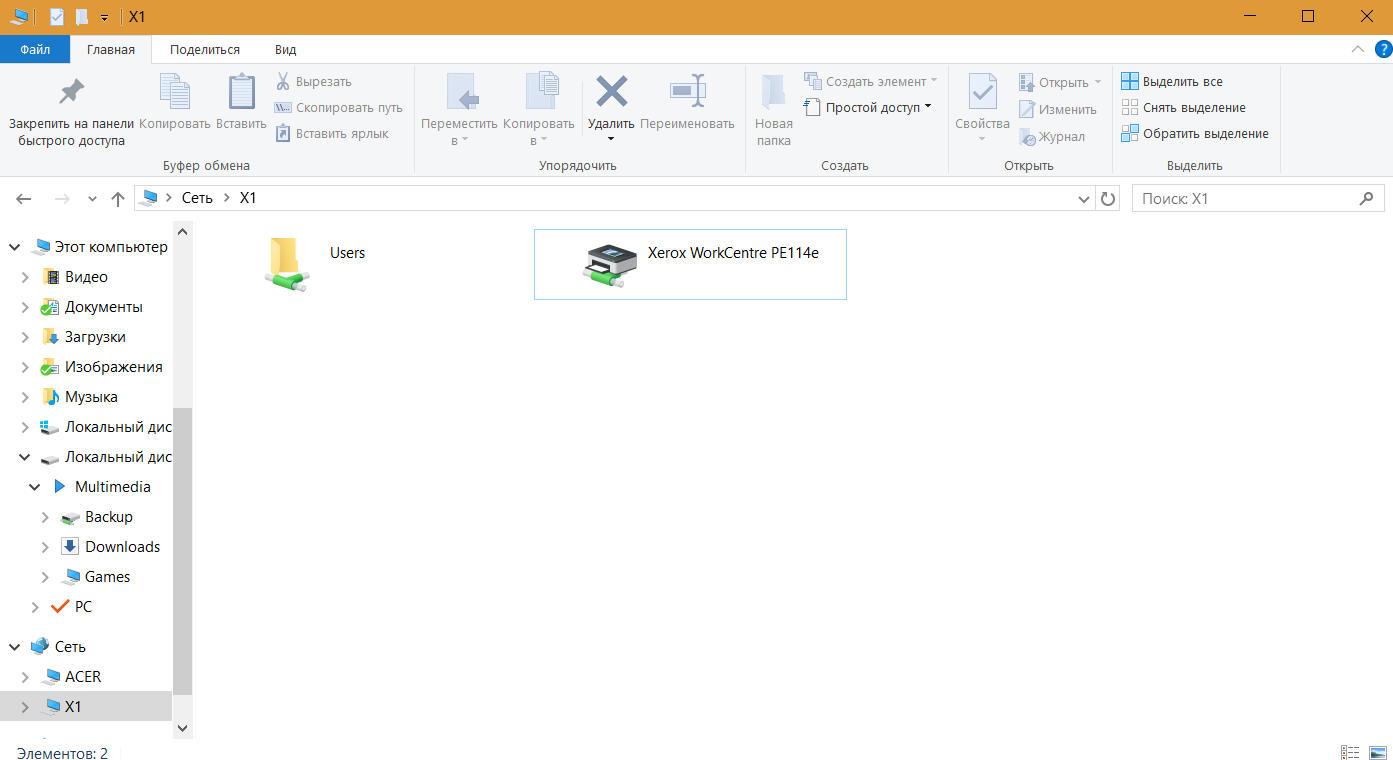The image size is (1393, 760).
Task: Click New folder icon in title bar
Action: tap(82, 17)
